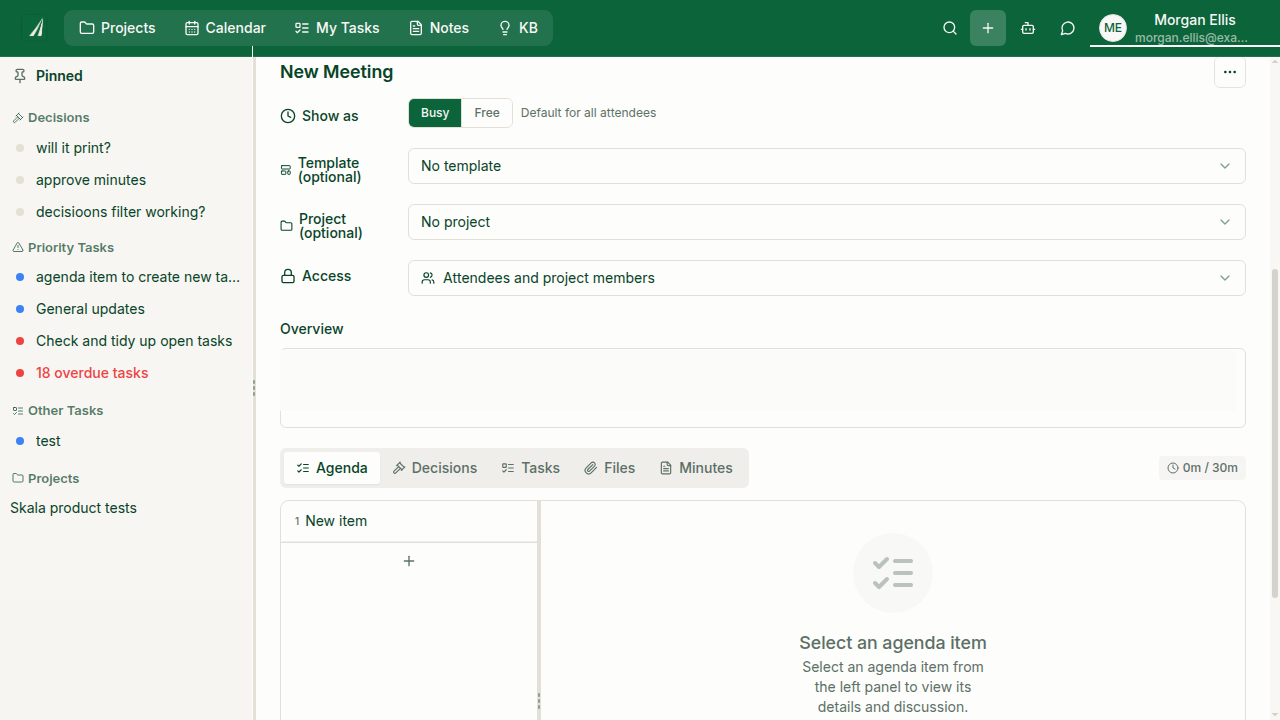This screenshot has width=1280, height=720.
Task: Collapse the Other Tasks sidebar section
Action: coord(65,411)
